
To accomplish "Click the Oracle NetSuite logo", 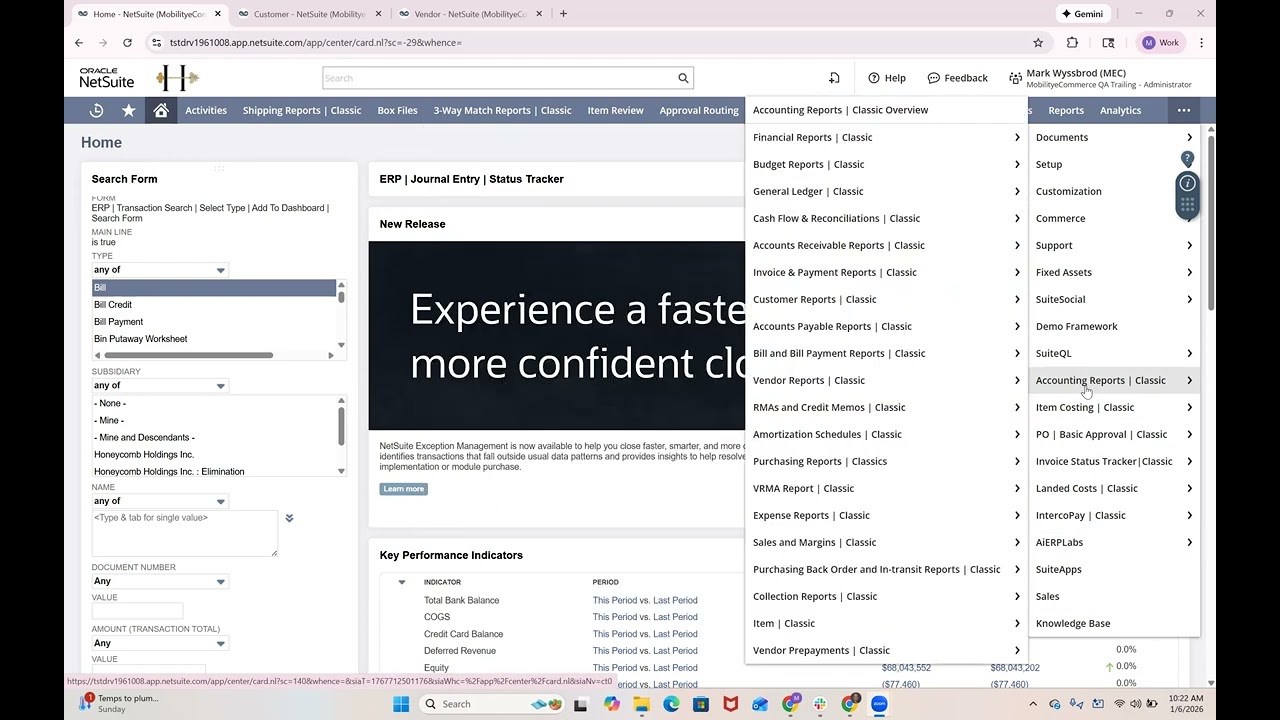I will [x=107, y=78].
